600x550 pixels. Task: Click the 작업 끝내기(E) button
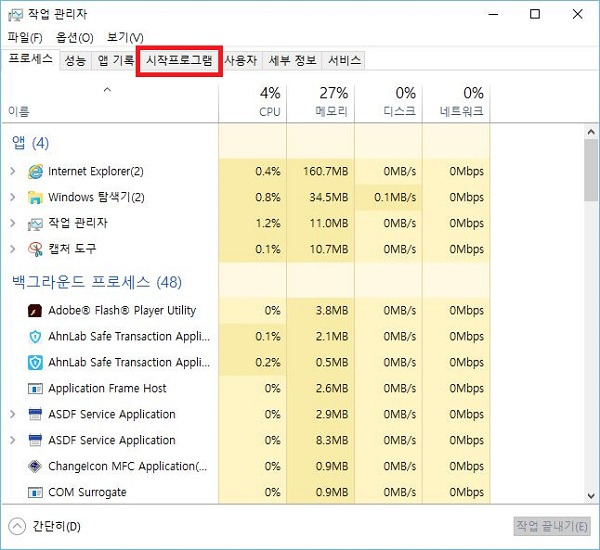(552, 526)
